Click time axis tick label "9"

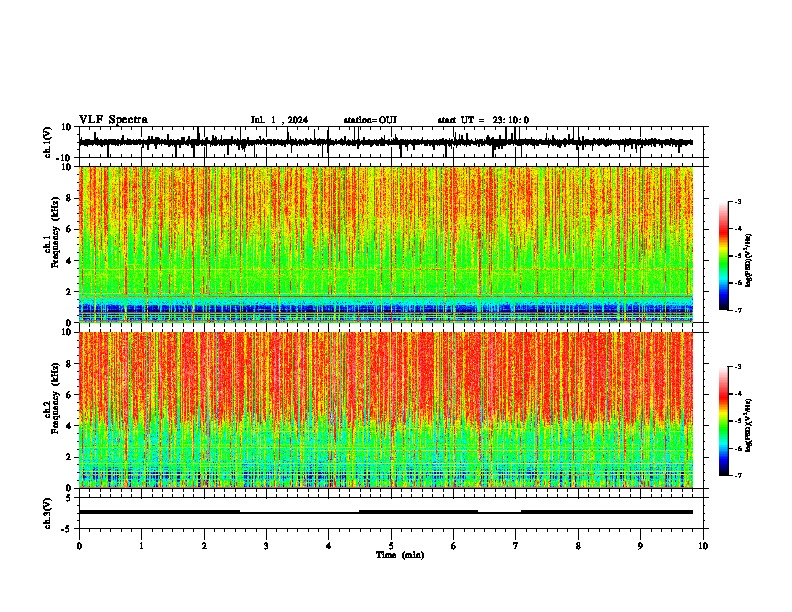point(640,546)
